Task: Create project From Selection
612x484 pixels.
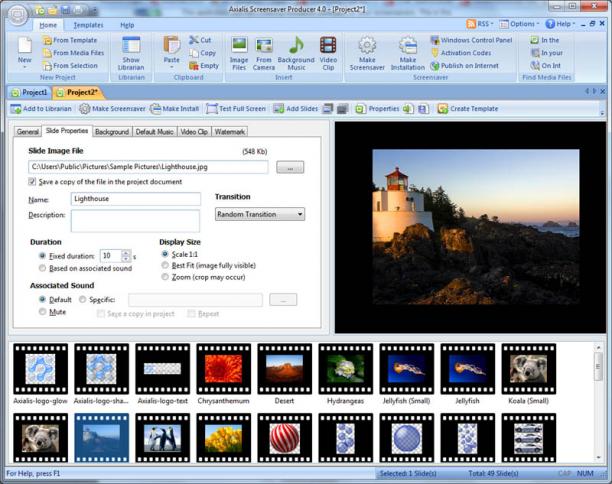Action: pyautogui.click(x=70, y=66)
